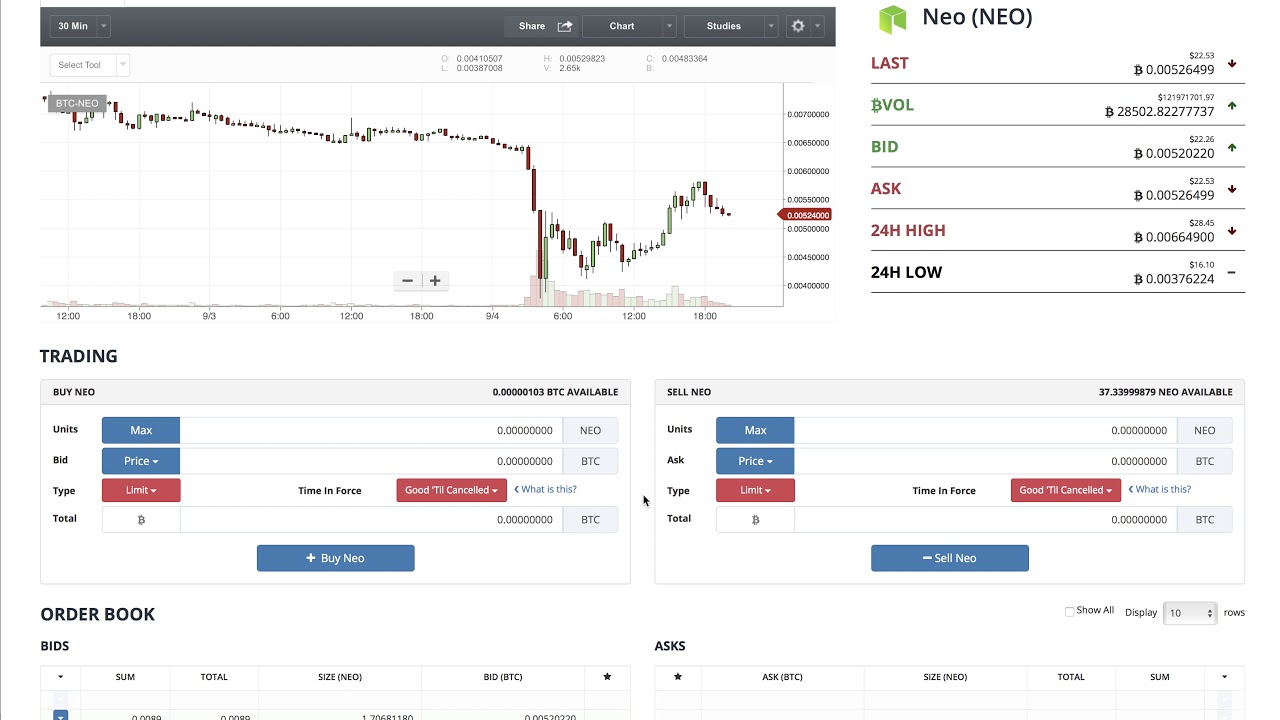1280x720 pixels.
Task: Click the Sell Neo button
Action: pos(950,558)
